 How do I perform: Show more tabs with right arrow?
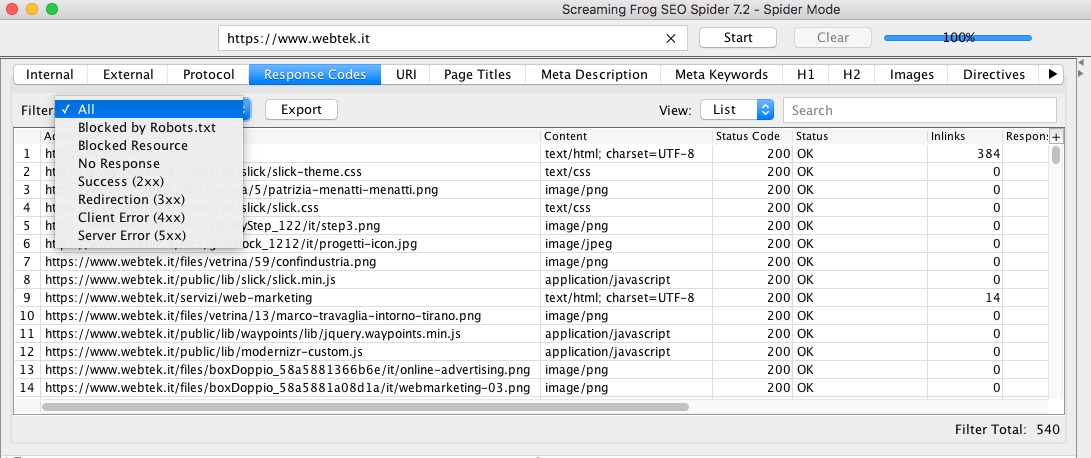(x=1053, y=74)
